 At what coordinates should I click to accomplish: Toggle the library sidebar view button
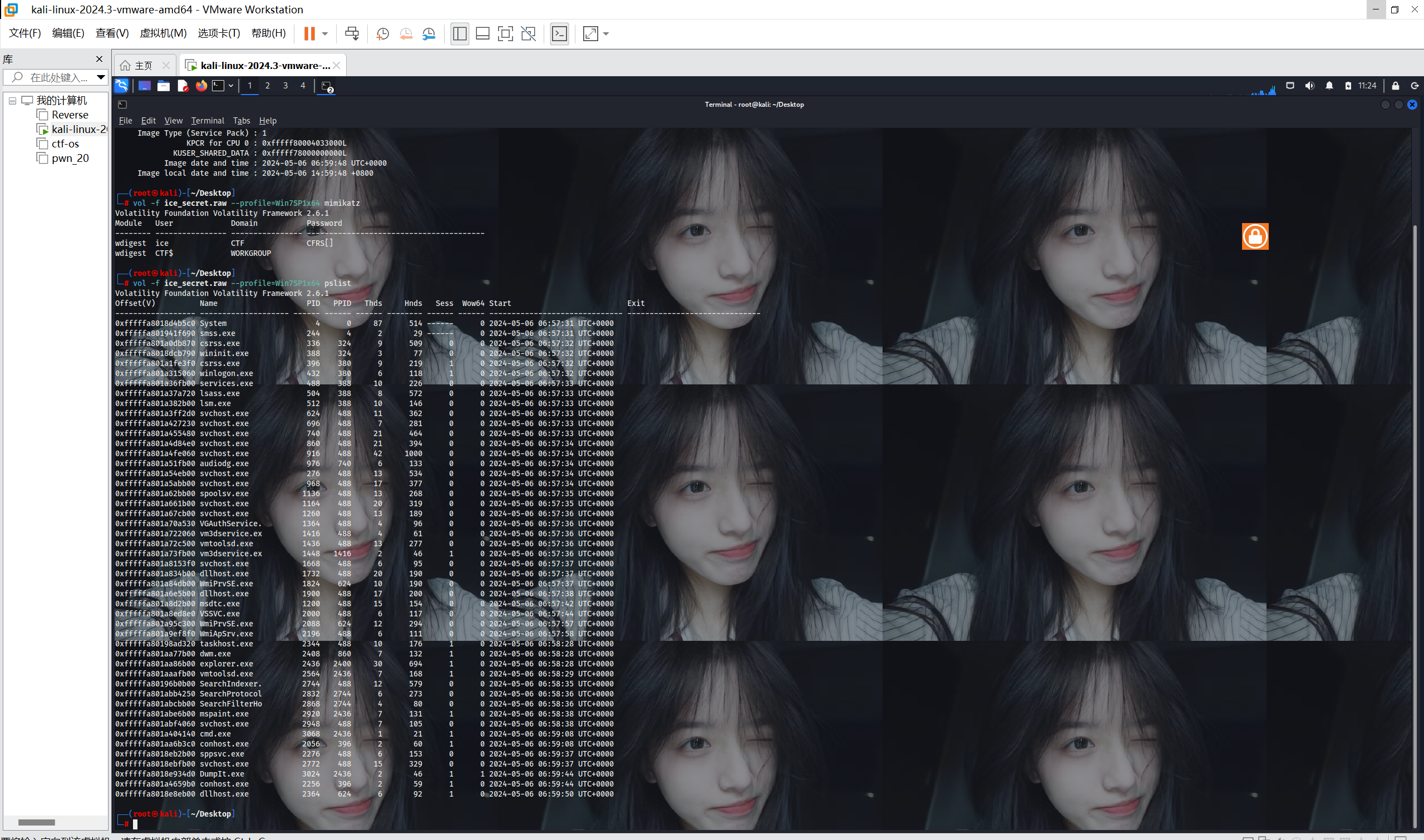(x=460, y=34)
